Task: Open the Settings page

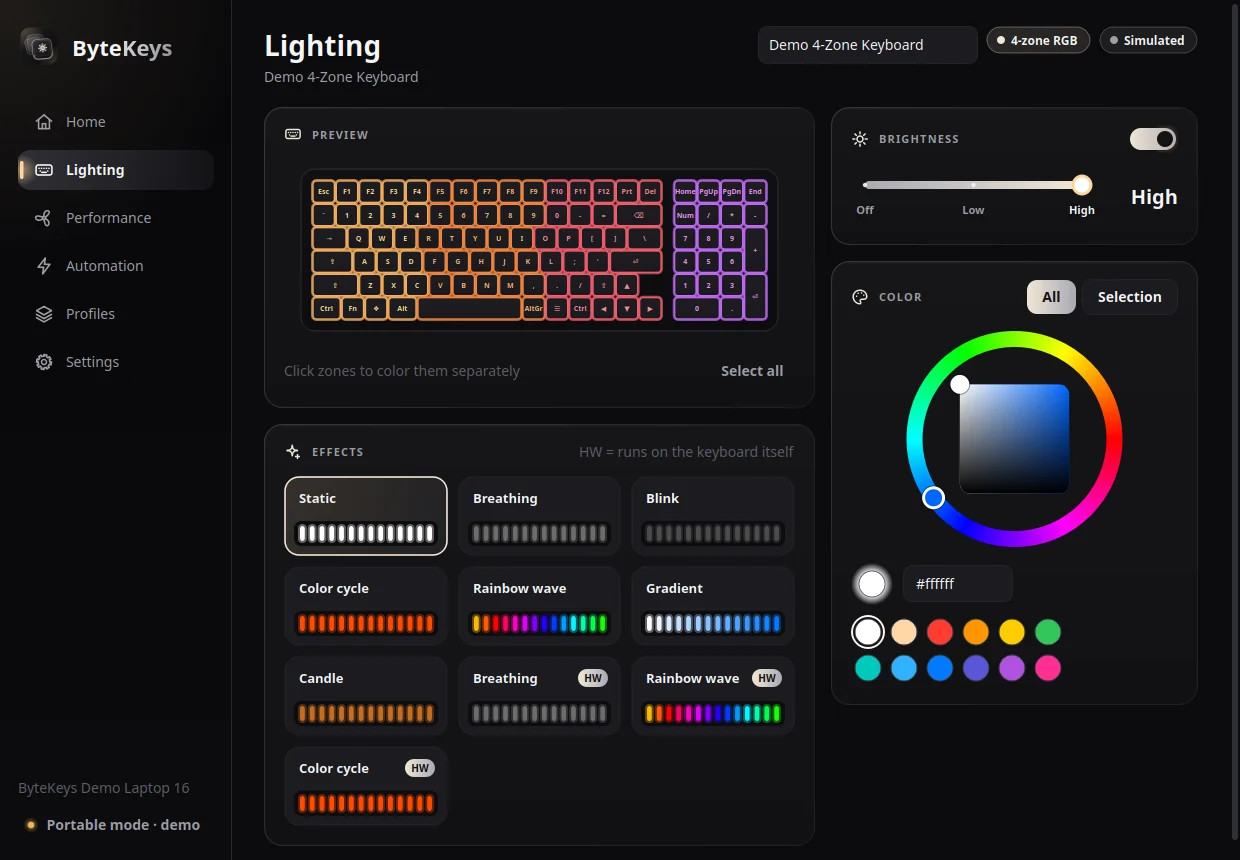Action: [x=115, y=362]
